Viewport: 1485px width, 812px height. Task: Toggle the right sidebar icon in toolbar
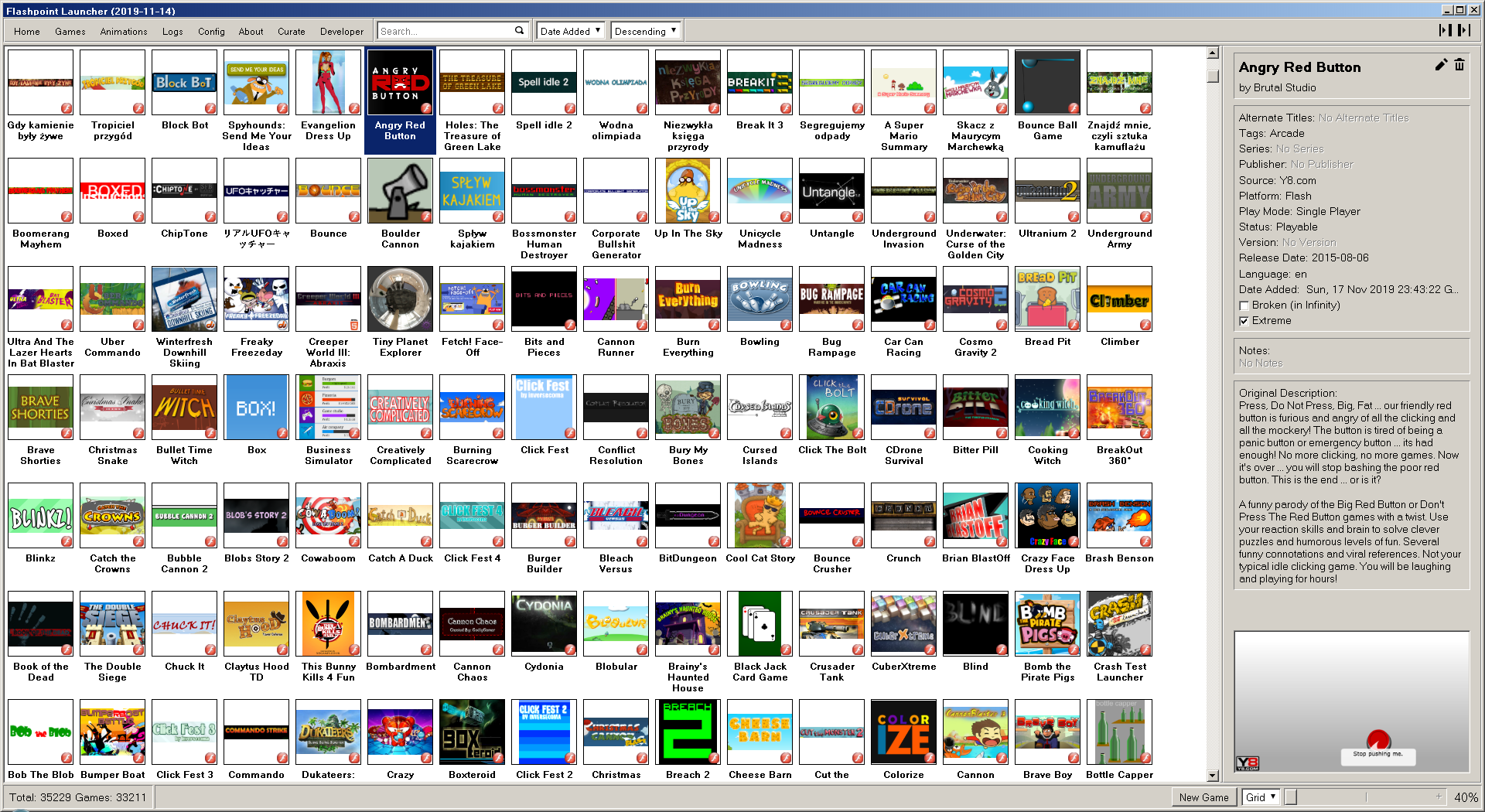[x=1464, y=30]
